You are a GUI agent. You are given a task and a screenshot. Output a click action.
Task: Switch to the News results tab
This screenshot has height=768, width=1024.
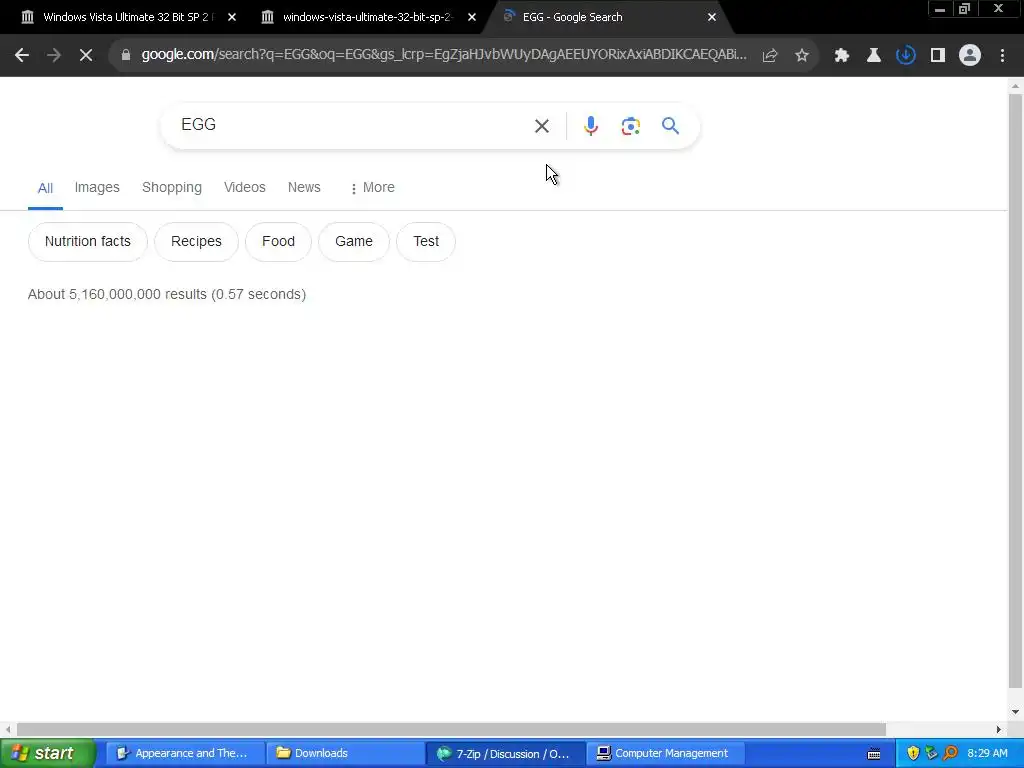[x=304, y=187]
